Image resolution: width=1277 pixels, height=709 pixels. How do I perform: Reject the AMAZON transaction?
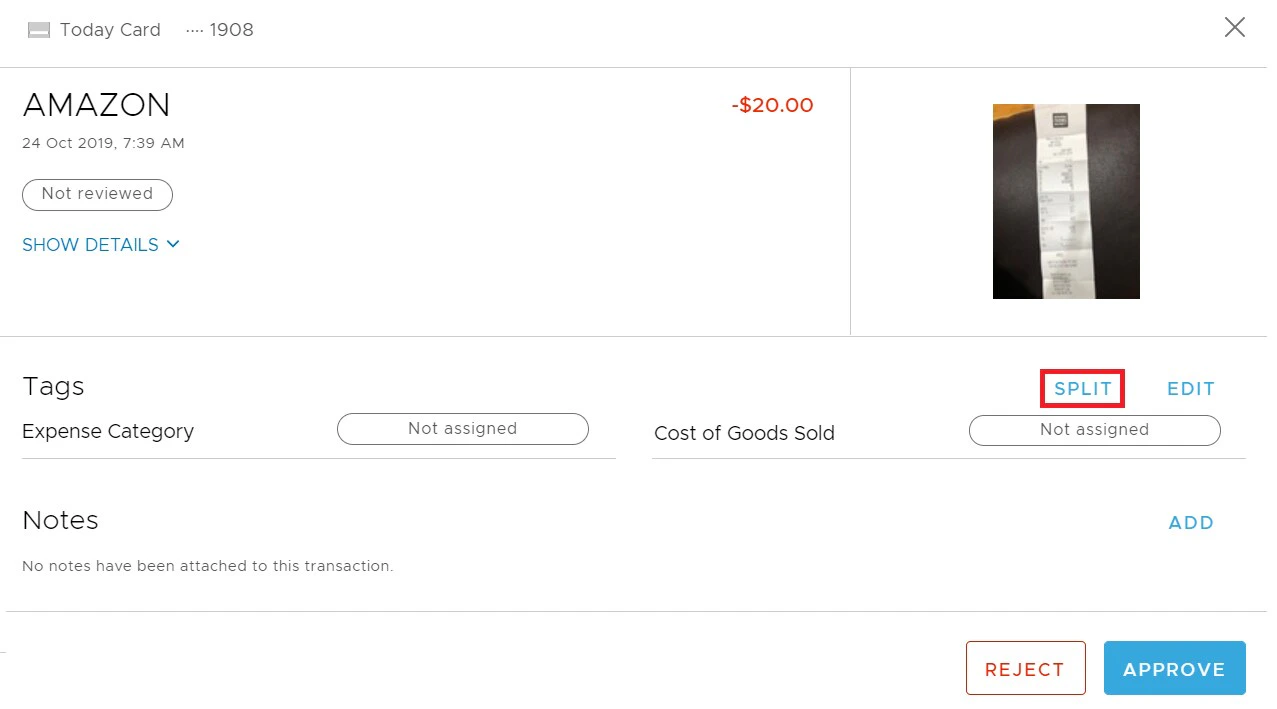click(1025, 668)
